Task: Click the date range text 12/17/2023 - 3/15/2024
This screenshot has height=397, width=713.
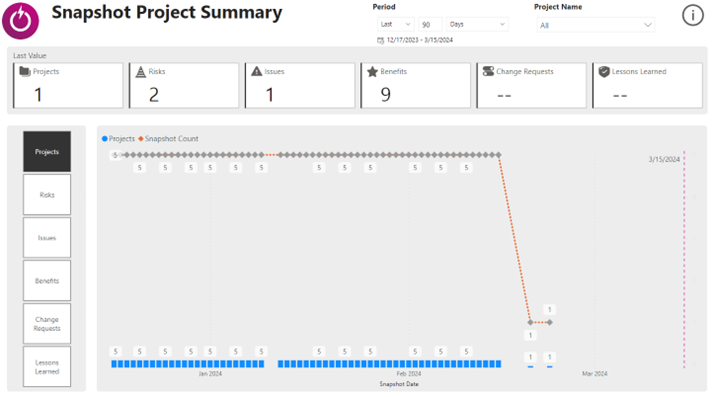Action: click(x=420, y=40)
